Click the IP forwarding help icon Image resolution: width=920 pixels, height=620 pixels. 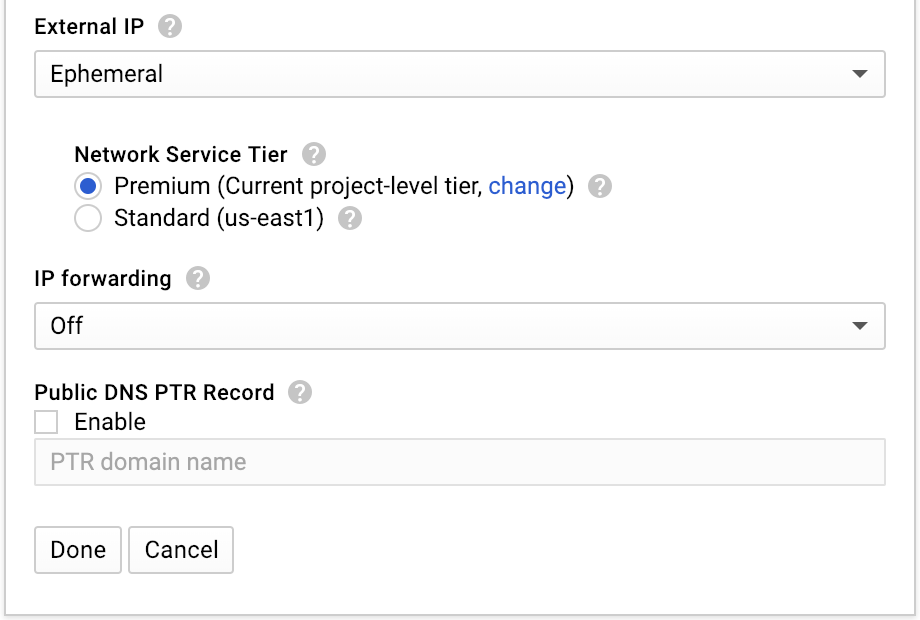point(198,279)
